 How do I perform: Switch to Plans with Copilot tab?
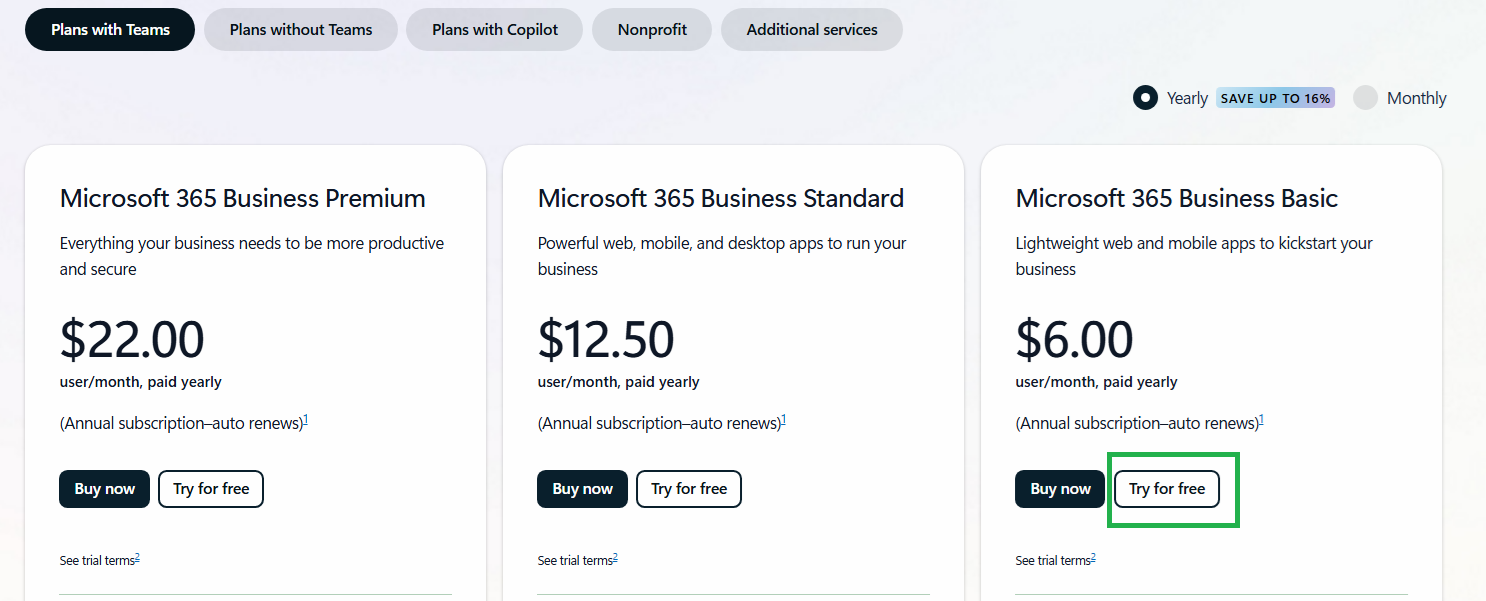pos(495,30)
